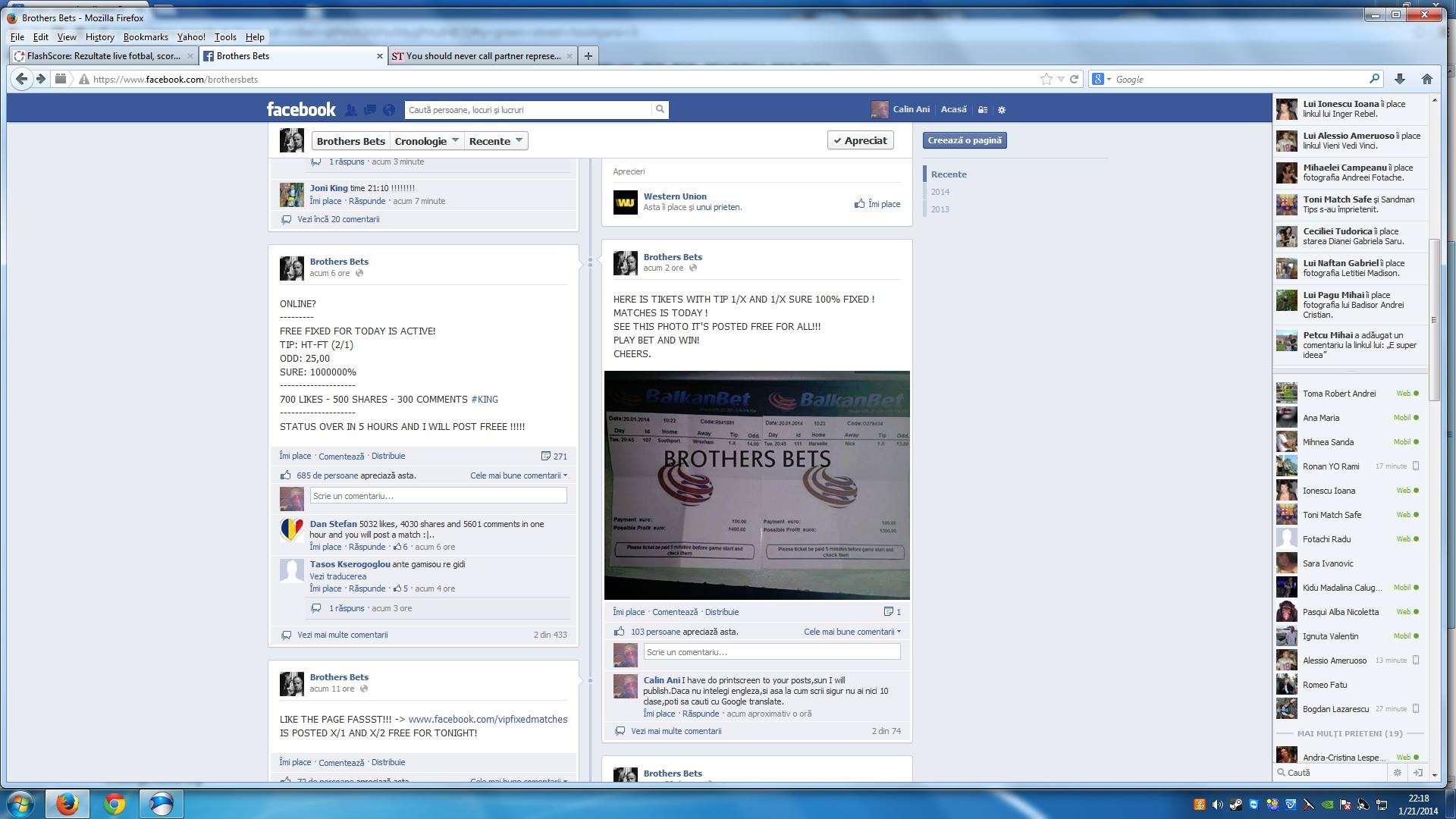Switch to the FlashScore tab
This screenshot has width=1456, height=819.
pos(104,56)
